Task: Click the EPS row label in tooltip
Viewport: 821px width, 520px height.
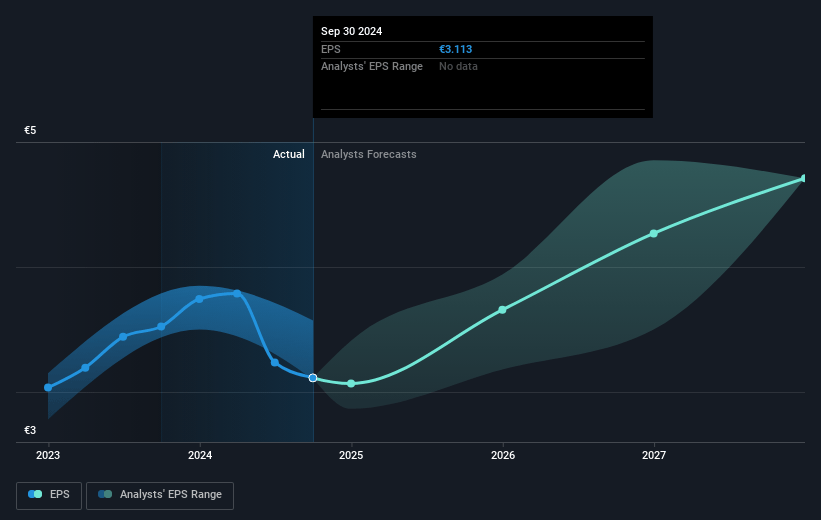Action: pos(330,49)
